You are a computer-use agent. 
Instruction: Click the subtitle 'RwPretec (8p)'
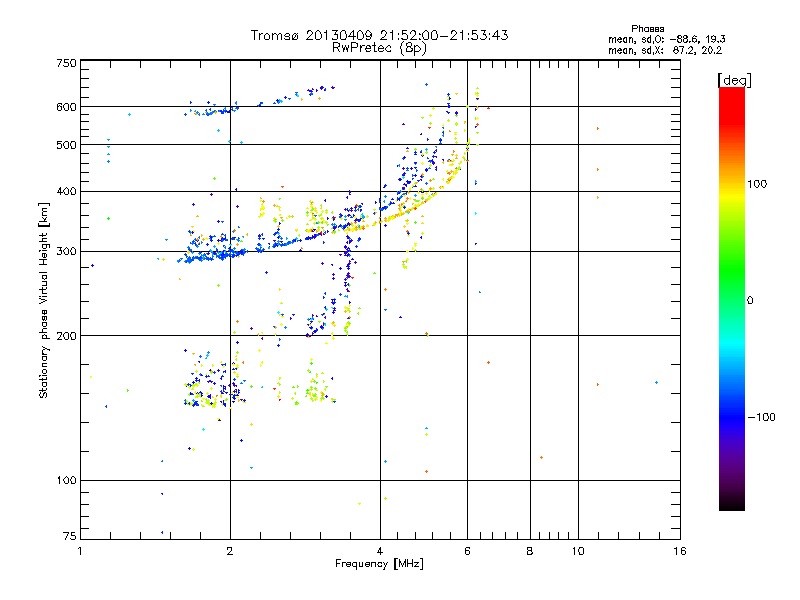[x=379, y=48]
